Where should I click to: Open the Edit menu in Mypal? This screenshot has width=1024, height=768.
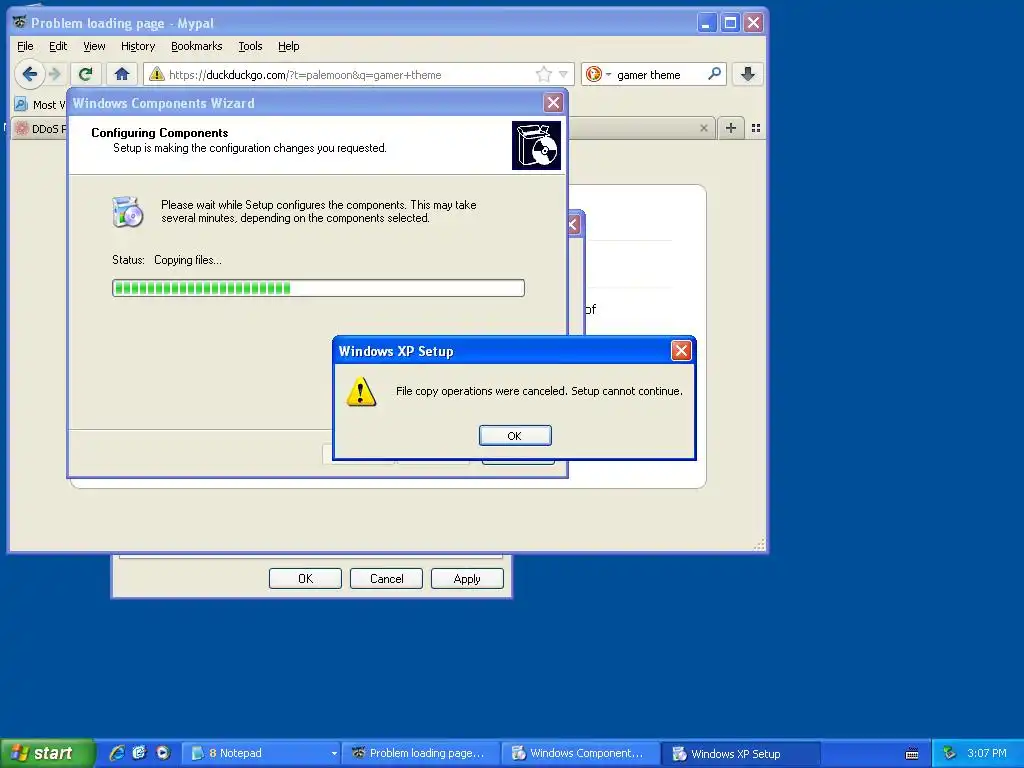[x=58, y=46]
